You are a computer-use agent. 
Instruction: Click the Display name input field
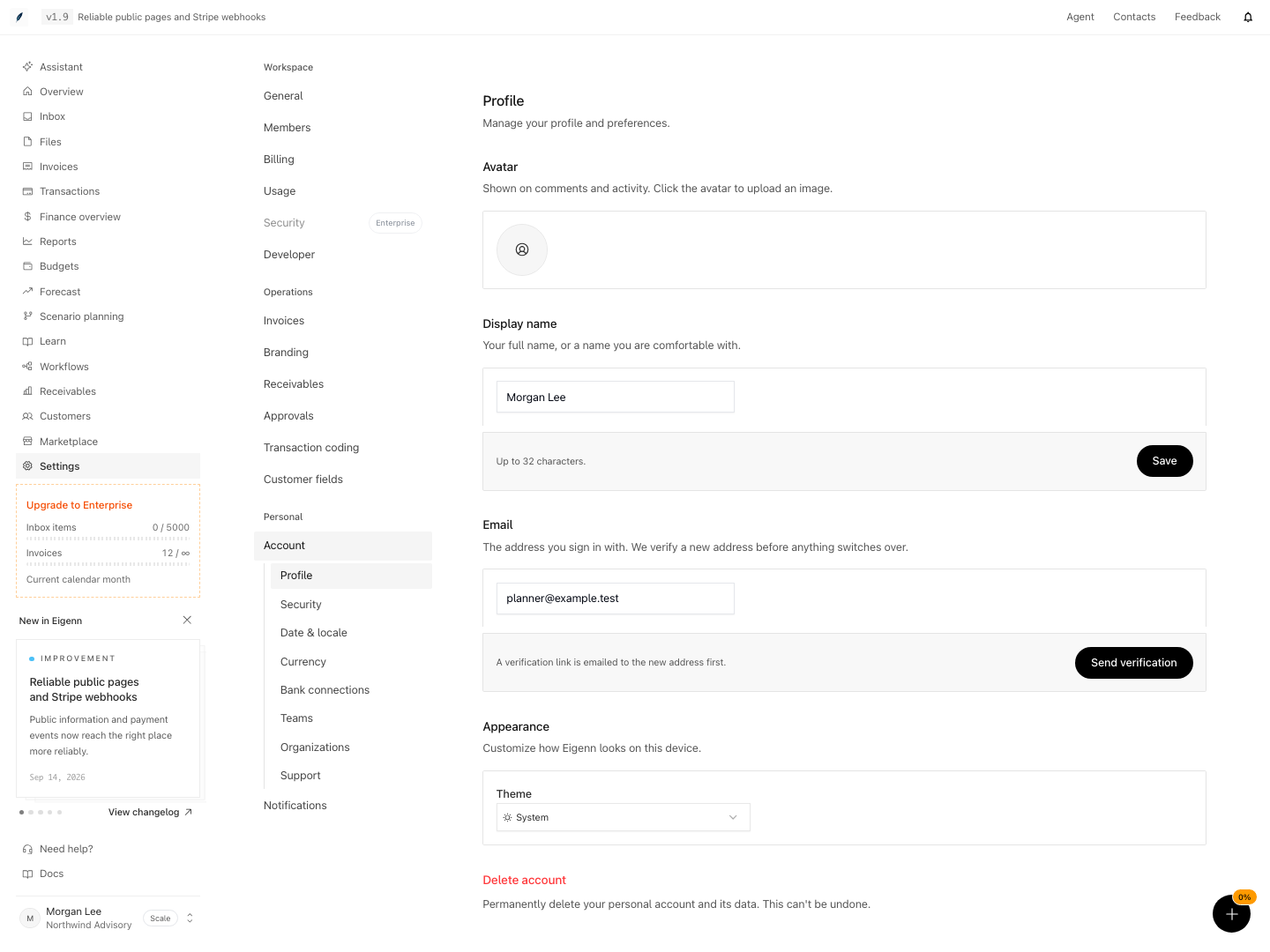(x=616, y=397)
